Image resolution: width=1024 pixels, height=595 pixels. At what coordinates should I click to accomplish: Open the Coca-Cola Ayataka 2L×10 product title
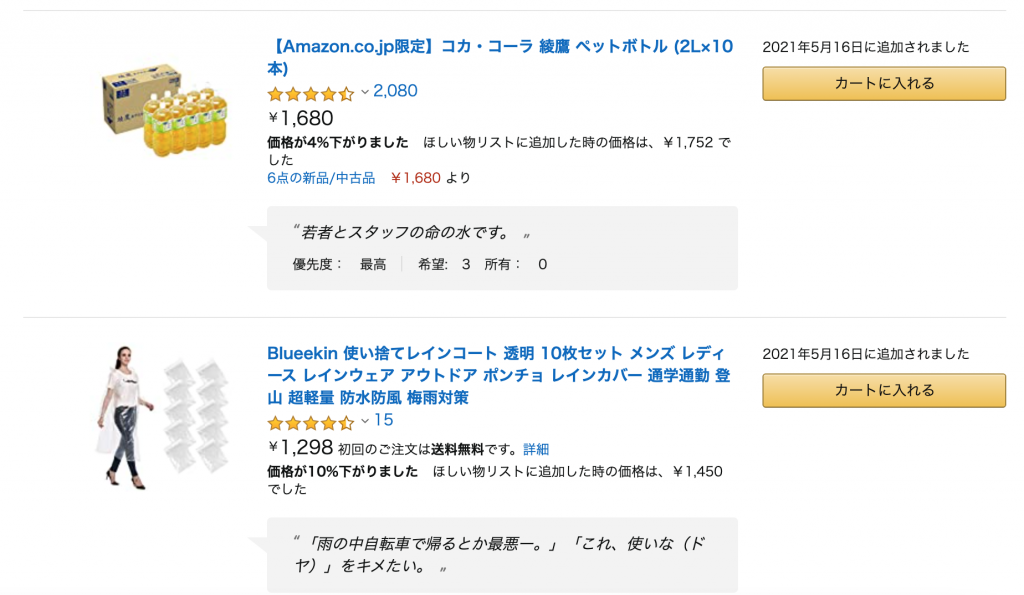click(x=500, y=57)
